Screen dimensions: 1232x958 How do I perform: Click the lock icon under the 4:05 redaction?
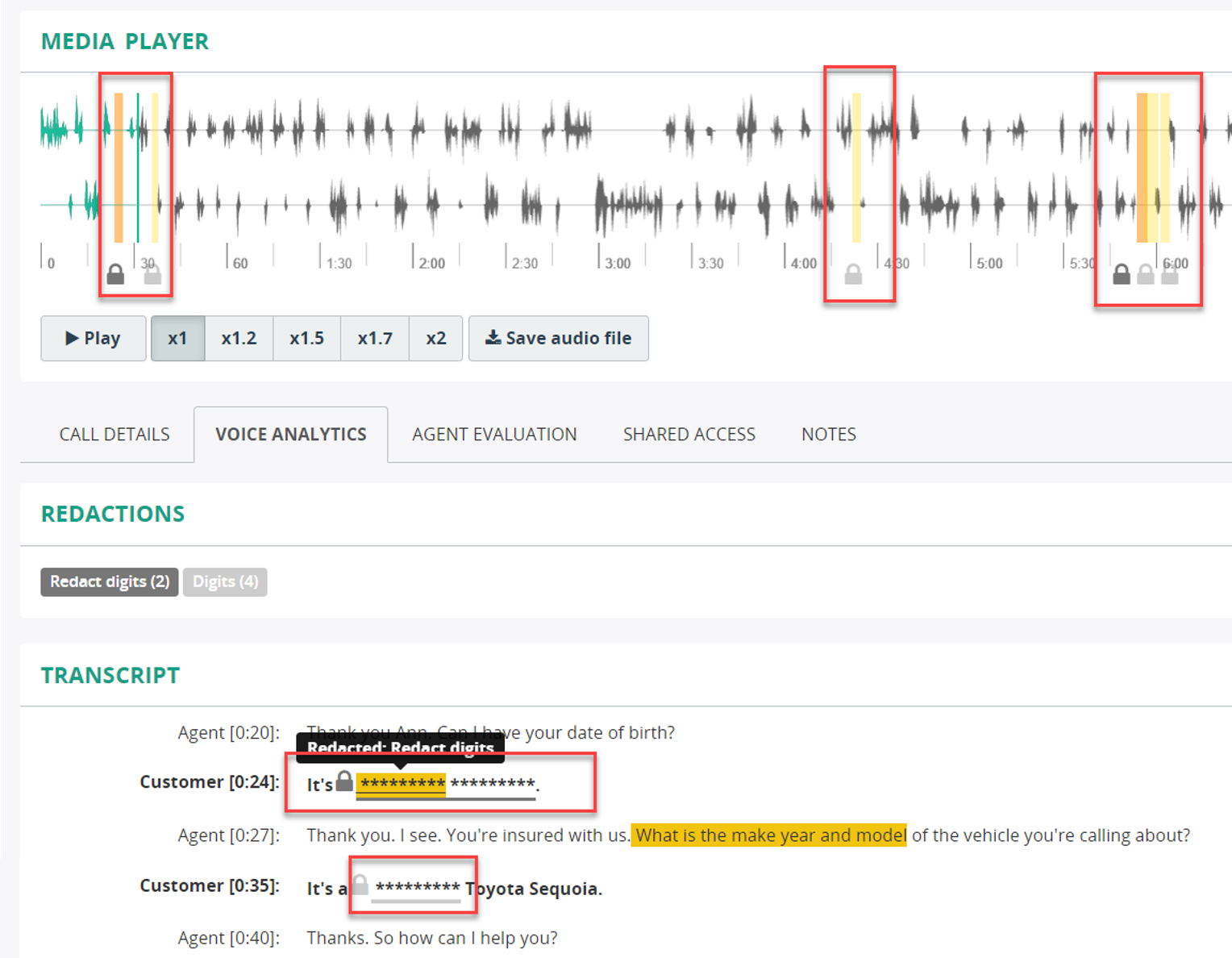(854, 273)
